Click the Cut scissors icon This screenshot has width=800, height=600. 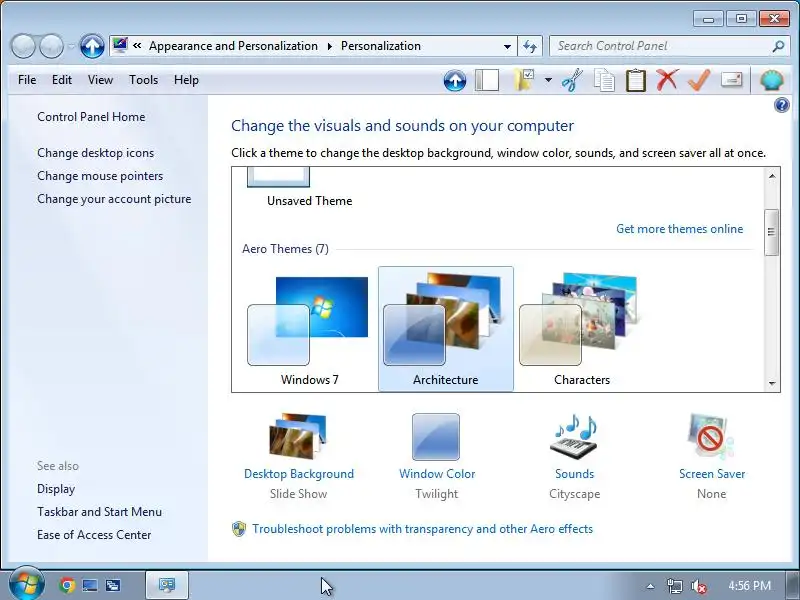pos(572,81)
